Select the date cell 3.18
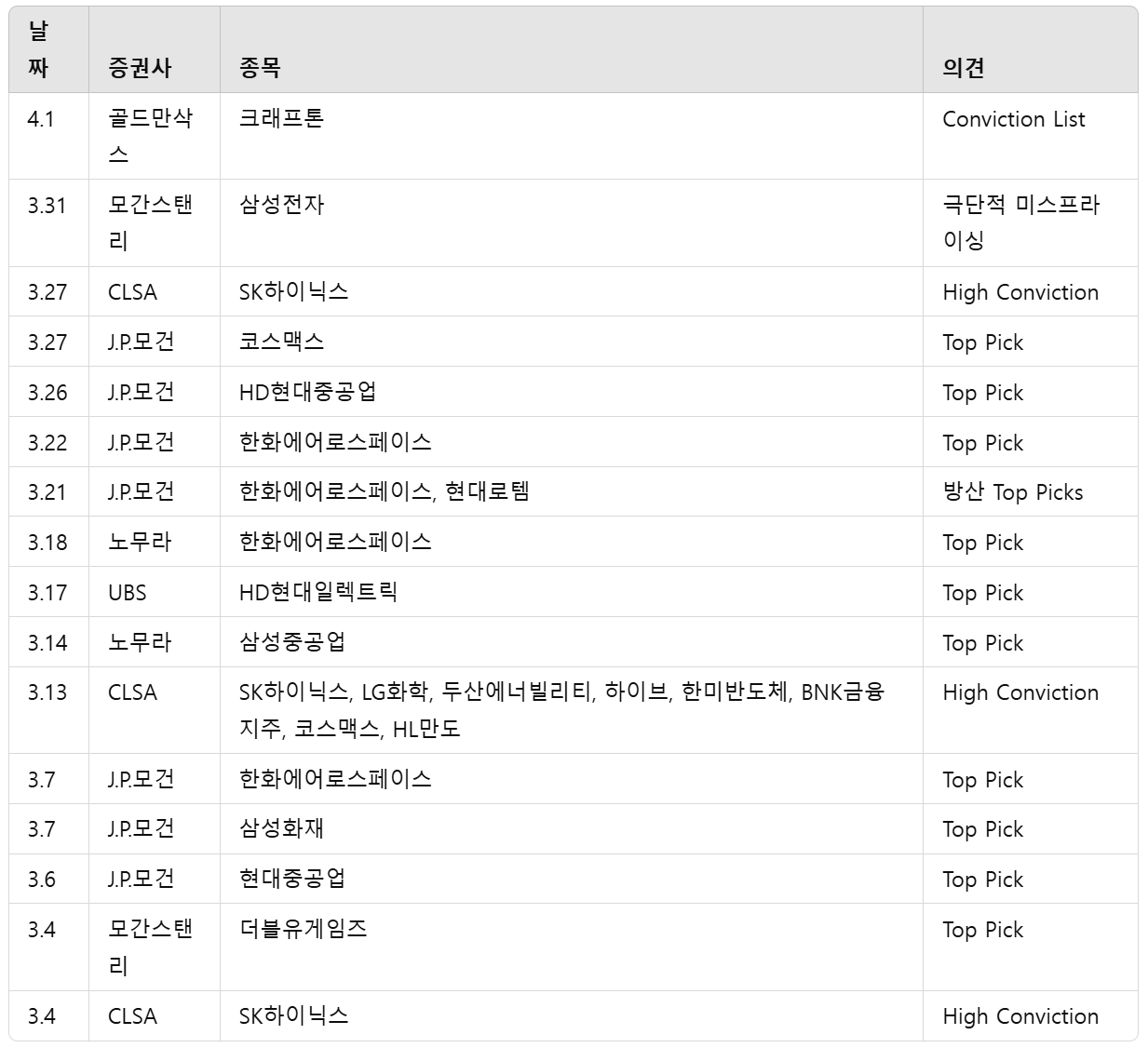1148x1048 pixels. coord(47,543)
